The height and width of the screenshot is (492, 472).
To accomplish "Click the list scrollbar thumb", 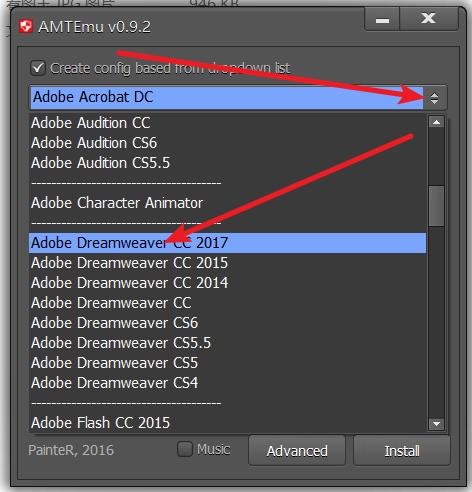I will (x=436, y=206).
